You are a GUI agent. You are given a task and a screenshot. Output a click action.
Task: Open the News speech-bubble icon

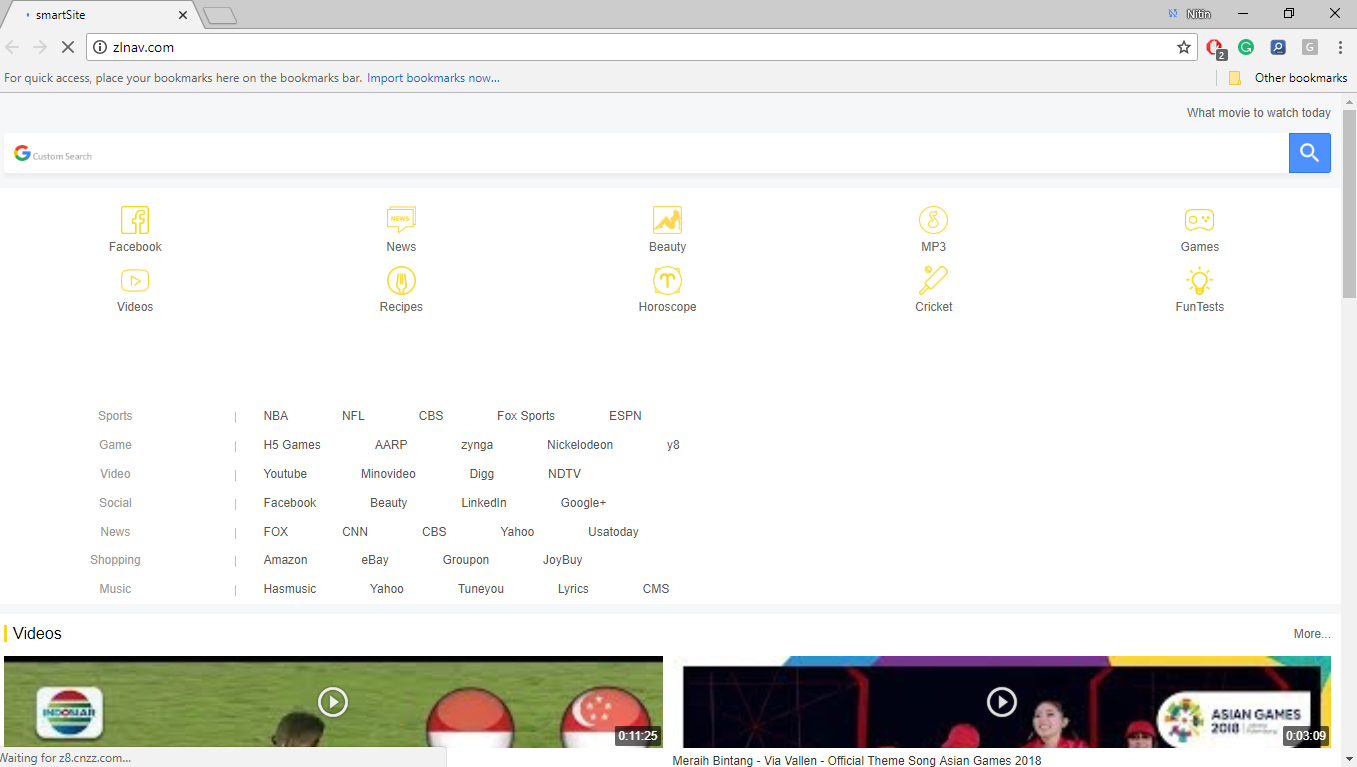401,220
